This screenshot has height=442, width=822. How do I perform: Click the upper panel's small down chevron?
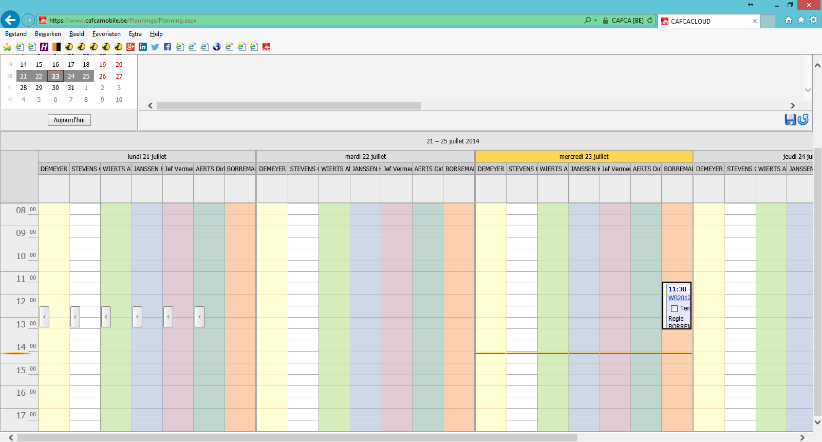click(808, 90)
